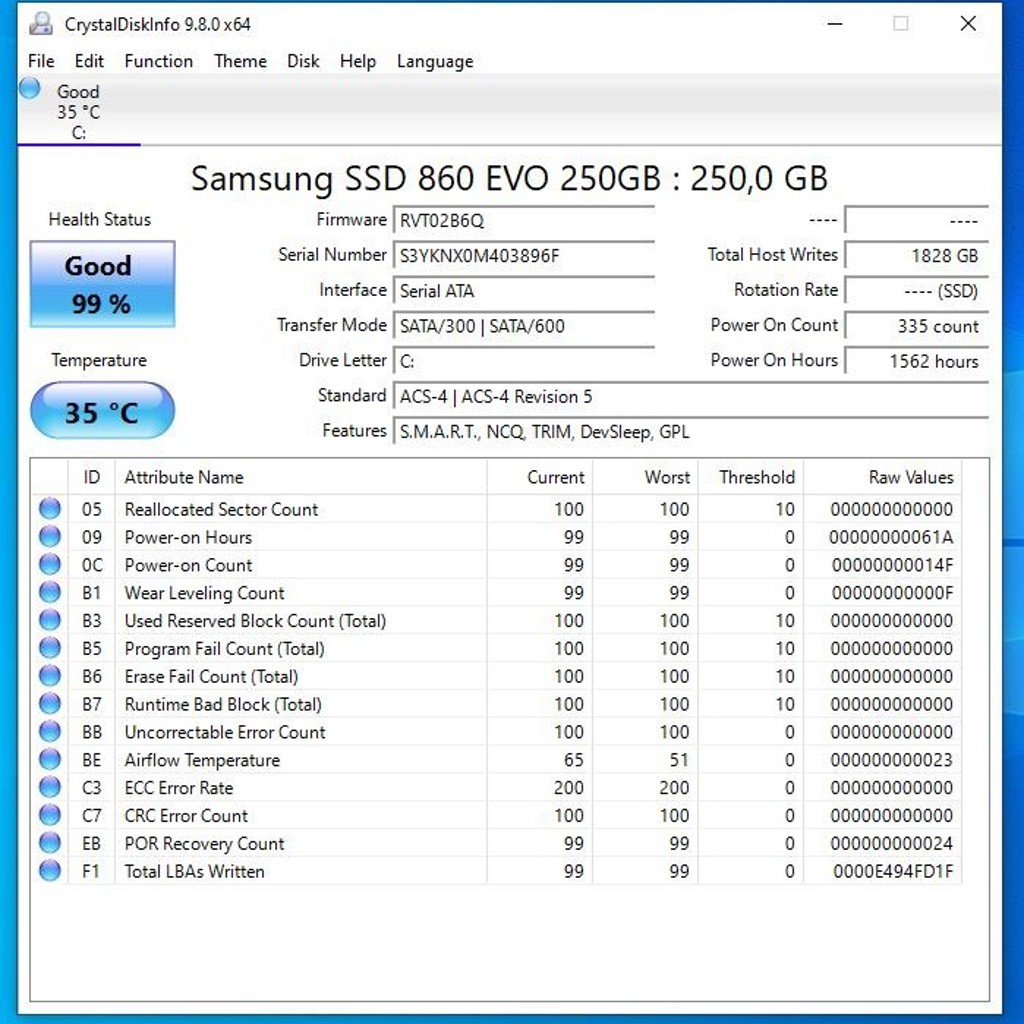Screen dimensions: 1024x1024
Task: Click the Serial Number field S3YKNX0M403896F
Action: (x=524, y=255)
